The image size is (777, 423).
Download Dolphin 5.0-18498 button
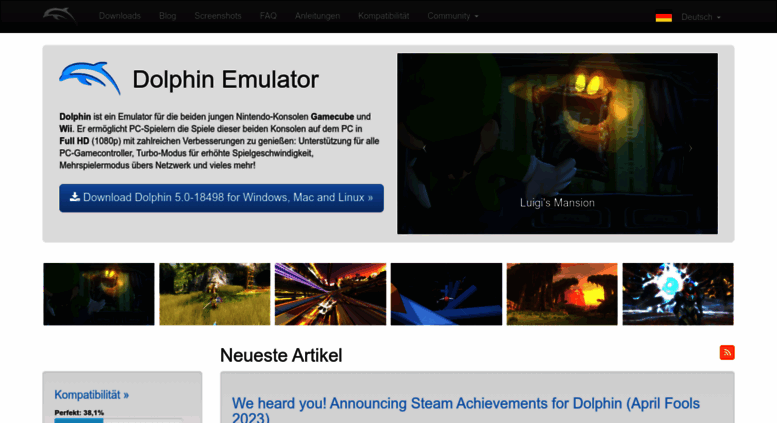222,198
